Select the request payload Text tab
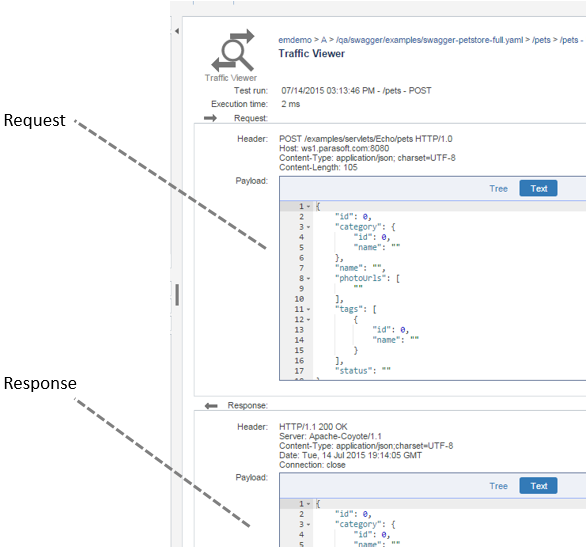 tap(539, 188)
